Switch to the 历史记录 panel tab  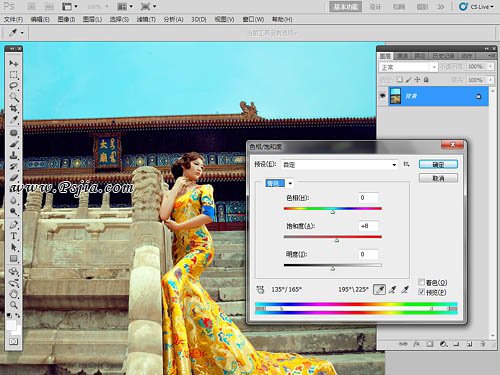click(x=443, y=56)
